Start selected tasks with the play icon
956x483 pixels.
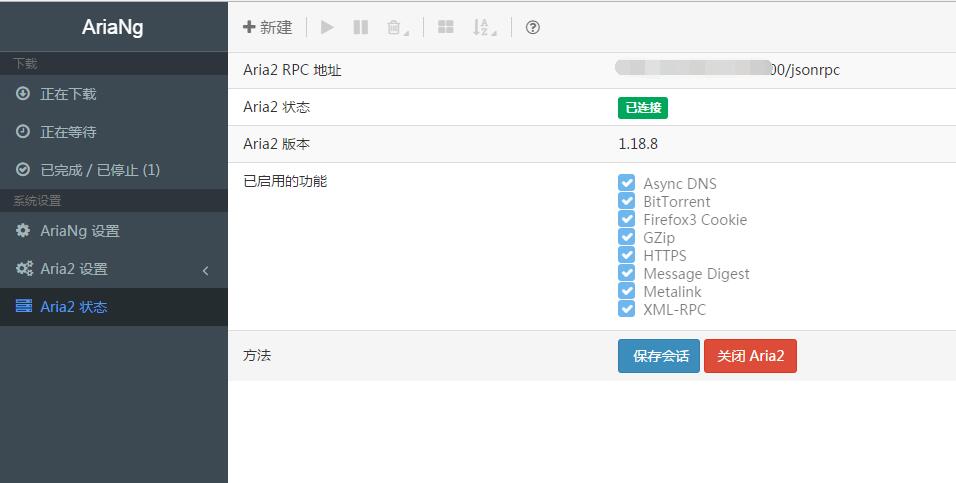coord(327,27)
